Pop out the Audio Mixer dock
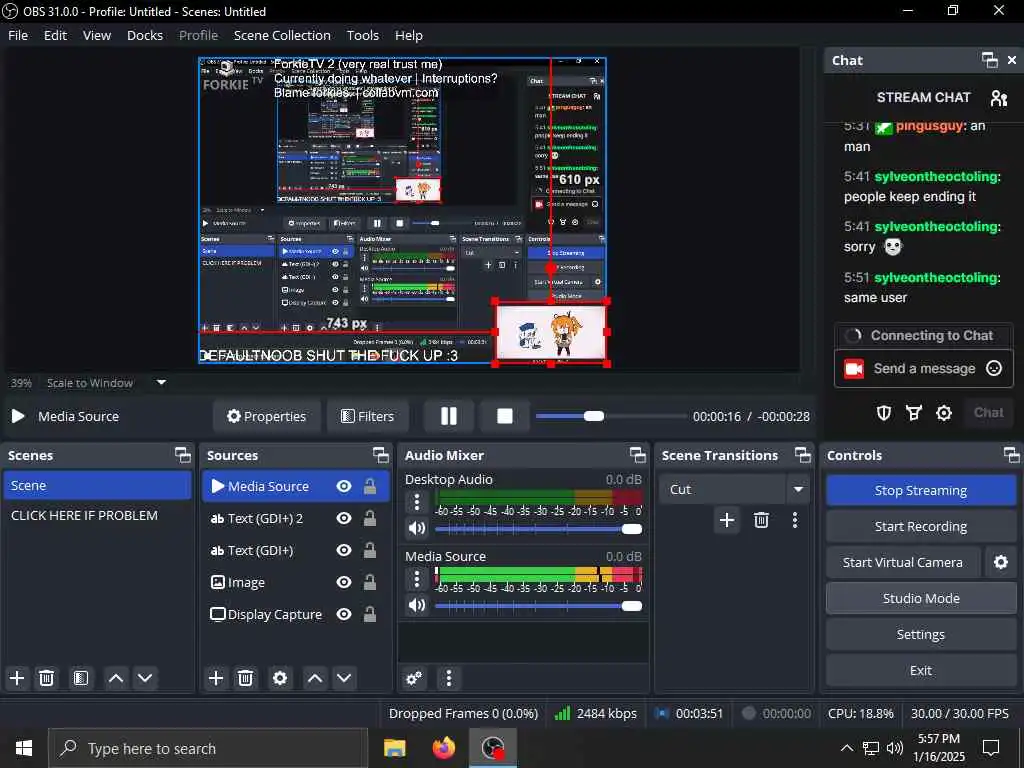 click(637, 455)
